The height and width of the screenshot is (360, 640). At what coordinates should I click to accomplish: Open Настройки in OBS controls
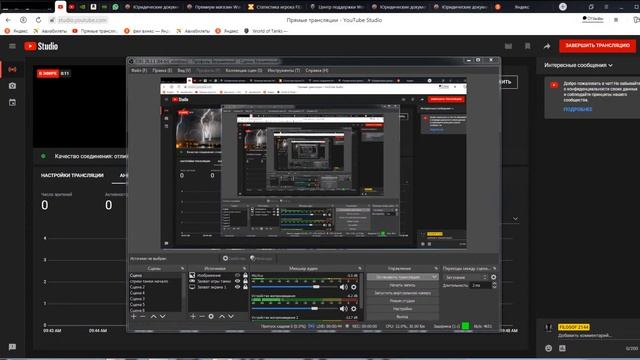[402, 309]
